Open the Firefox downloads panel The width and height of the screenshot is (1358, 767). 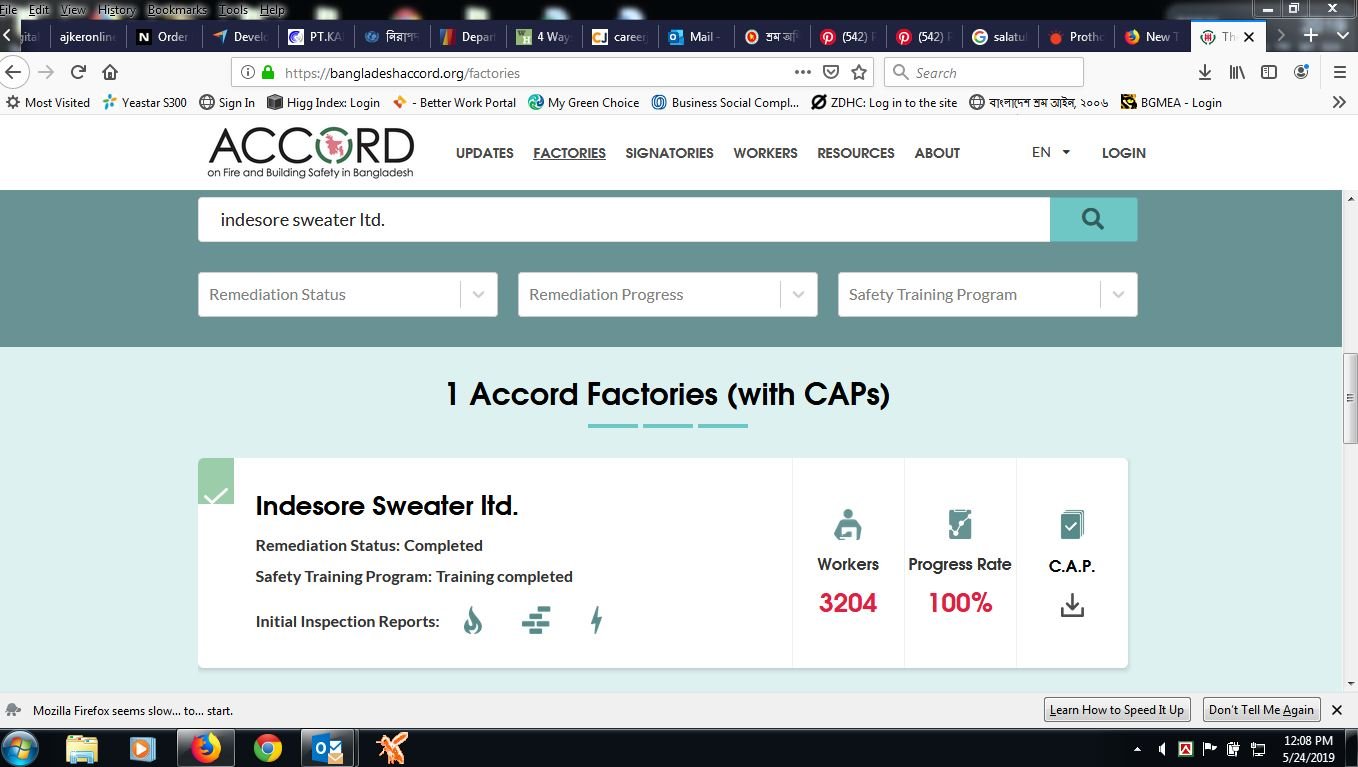[x=1205, y=72]
